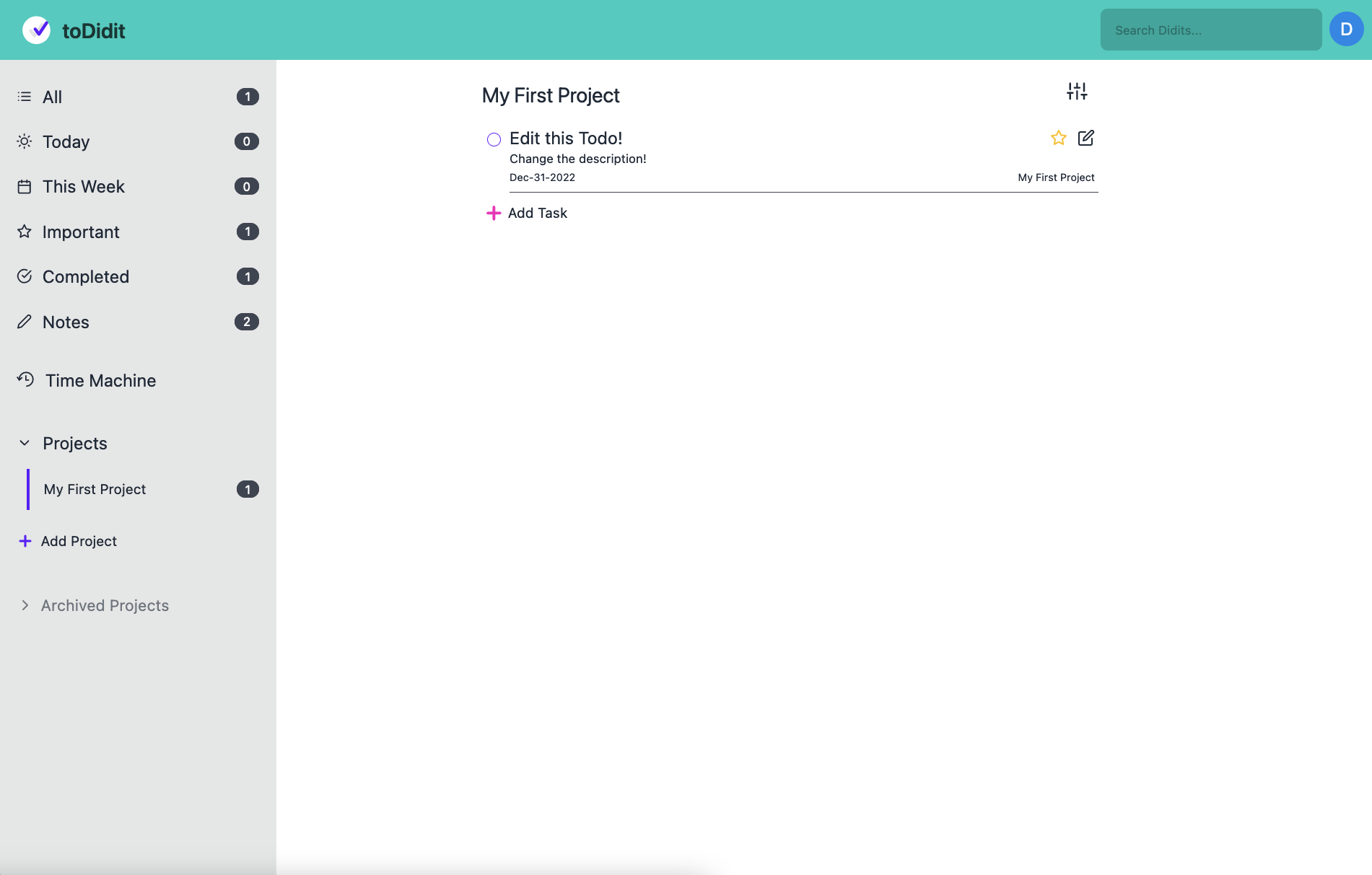
Task: Click the Completed check-circle icon
Action: [25, 276]
